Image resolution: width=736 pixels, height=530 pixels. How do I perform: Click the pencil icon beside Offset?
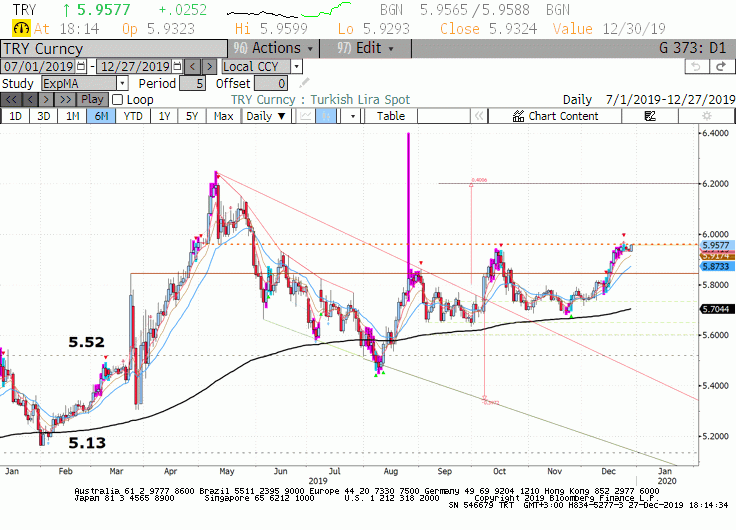[304, 83]
